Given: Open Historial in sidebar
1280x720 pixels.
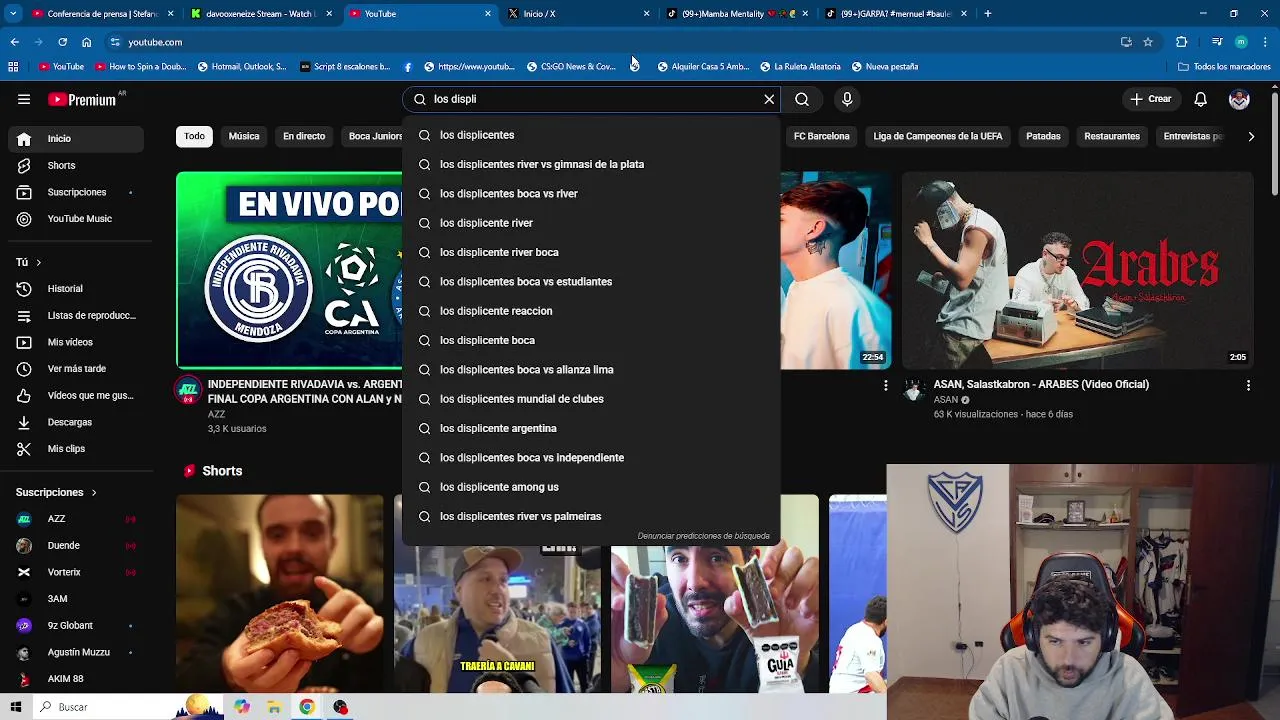Looking at the screenshot, I should tap(77, 289).
